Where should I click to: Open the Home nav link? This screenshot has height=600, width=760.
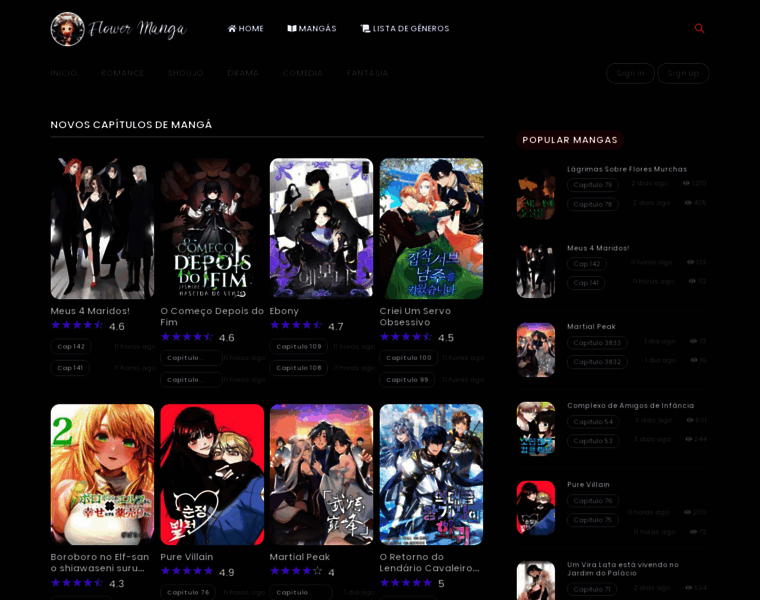tap(246, 28)
